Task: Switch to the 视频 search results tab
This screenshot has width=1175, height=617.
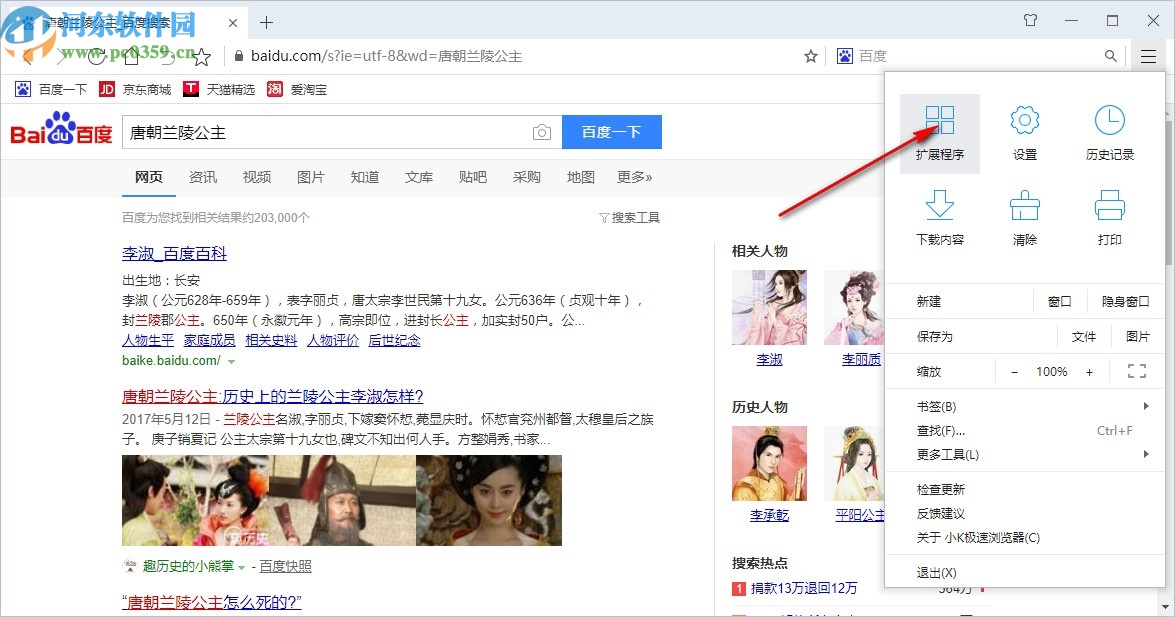Action: pyautogui.click(x=256, y=177)
